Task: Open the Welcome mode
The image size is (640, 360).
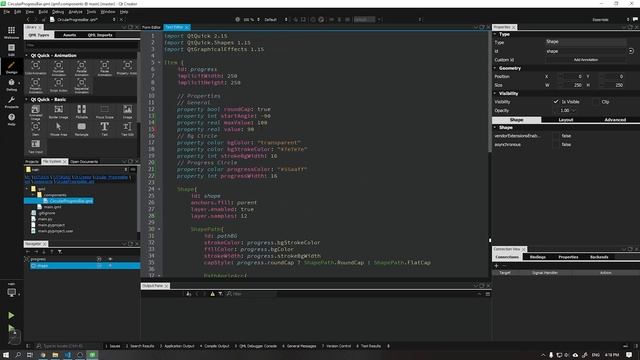Action: pyautogui.click(x=11, y=32)
